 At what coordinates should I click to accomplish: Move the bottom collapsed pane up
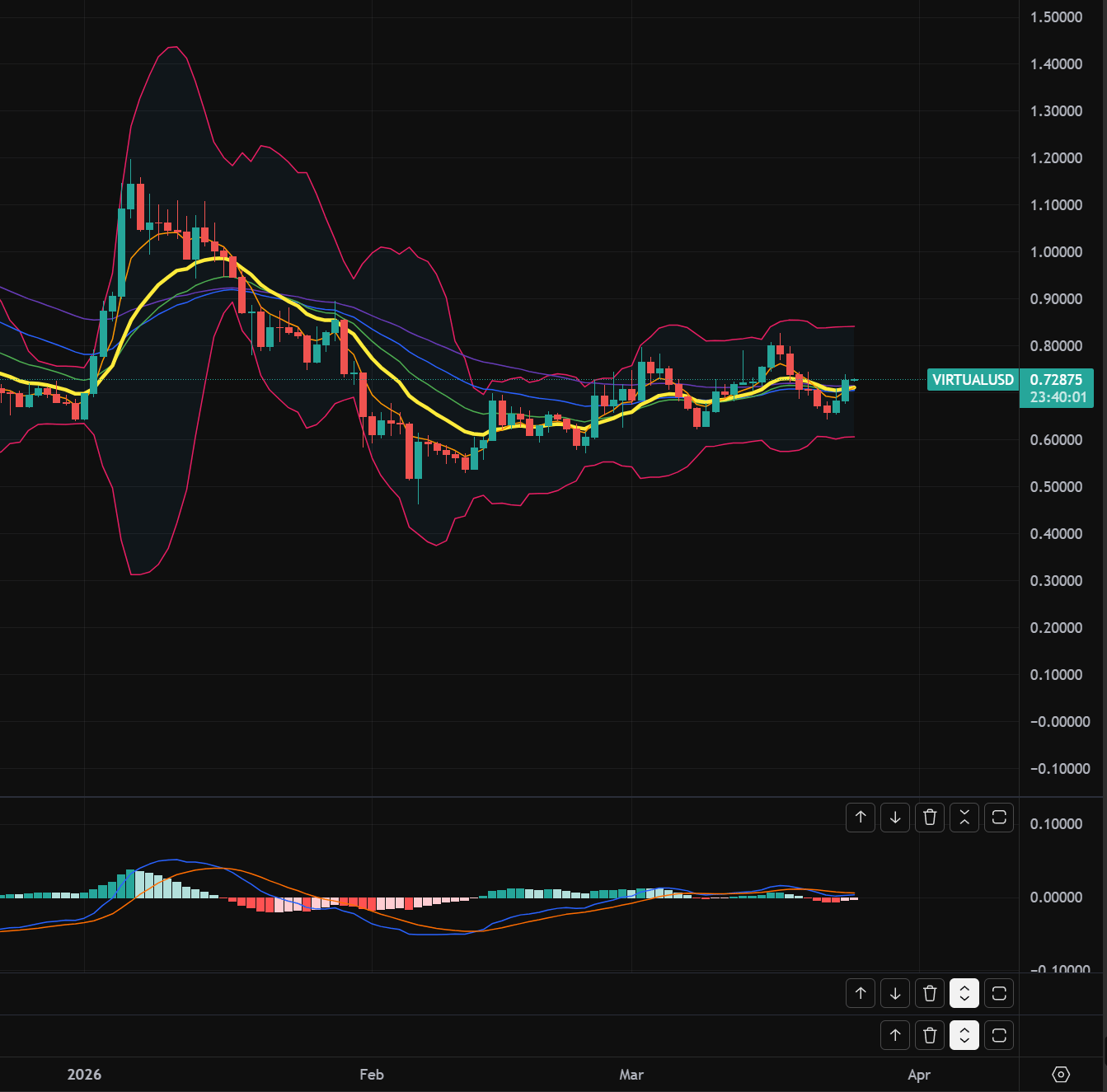(x=895, y=1035)
